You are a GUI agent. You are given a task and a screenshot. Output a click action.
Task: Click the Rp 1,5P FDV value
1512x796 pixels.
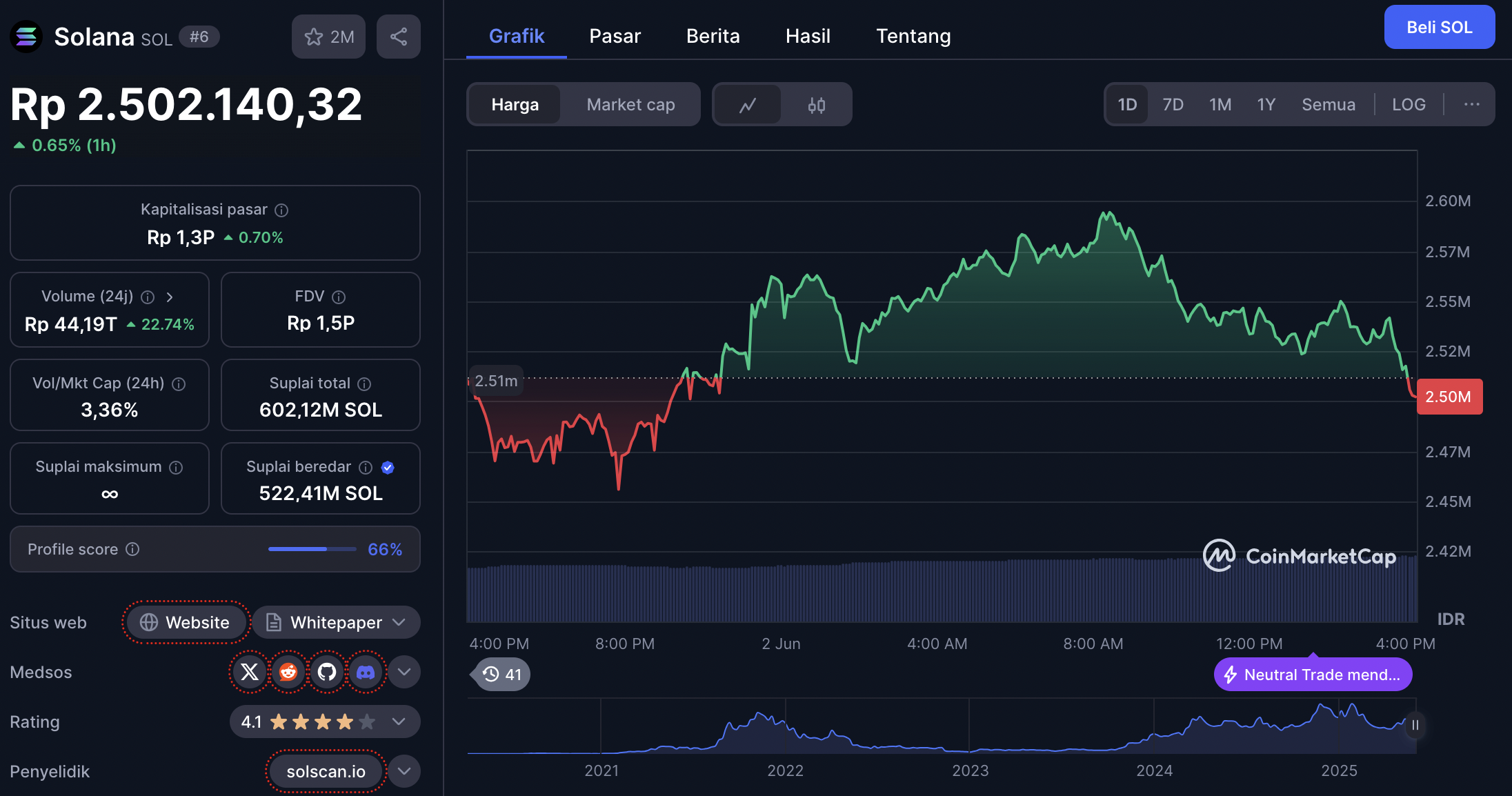321,323
